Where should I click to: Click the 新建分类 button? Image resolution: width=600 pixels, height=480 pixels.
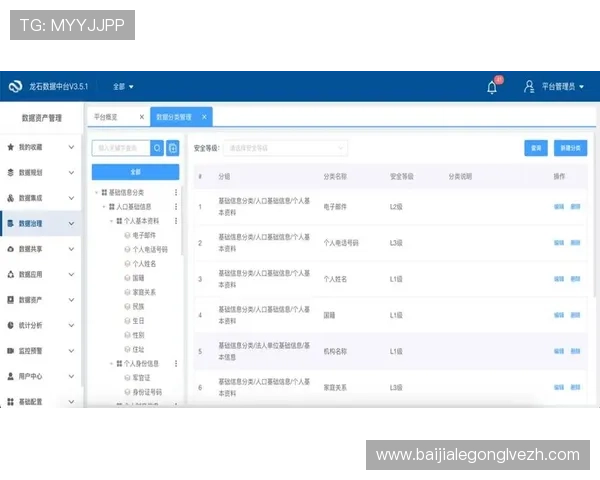[x=570, y=148]
